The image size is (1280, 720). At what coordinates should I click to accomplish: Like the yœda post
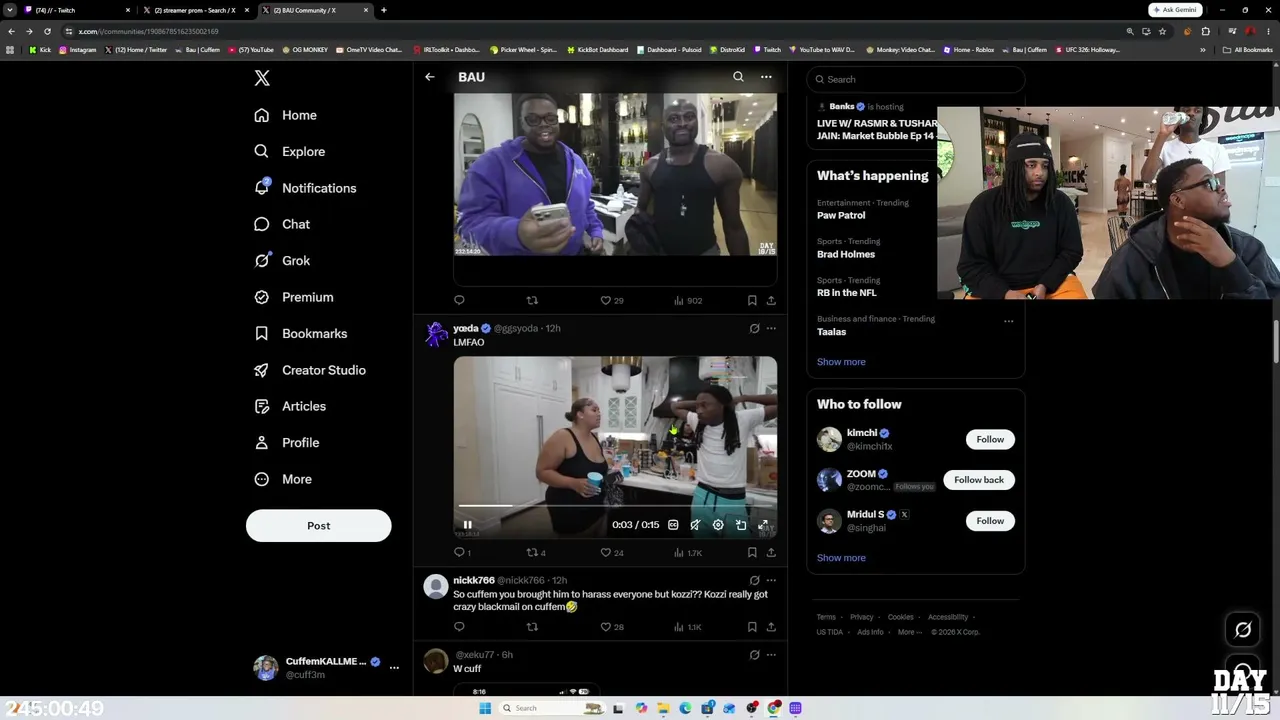611,552
